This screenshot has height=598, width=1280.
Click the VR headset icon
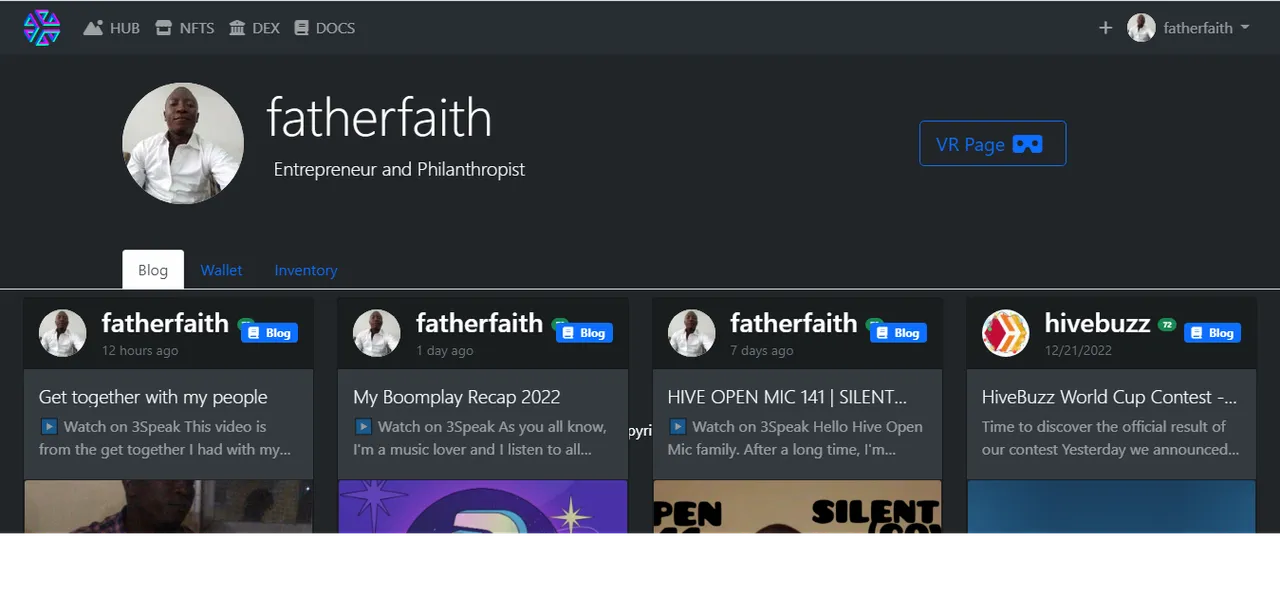tap(1028, 144)
